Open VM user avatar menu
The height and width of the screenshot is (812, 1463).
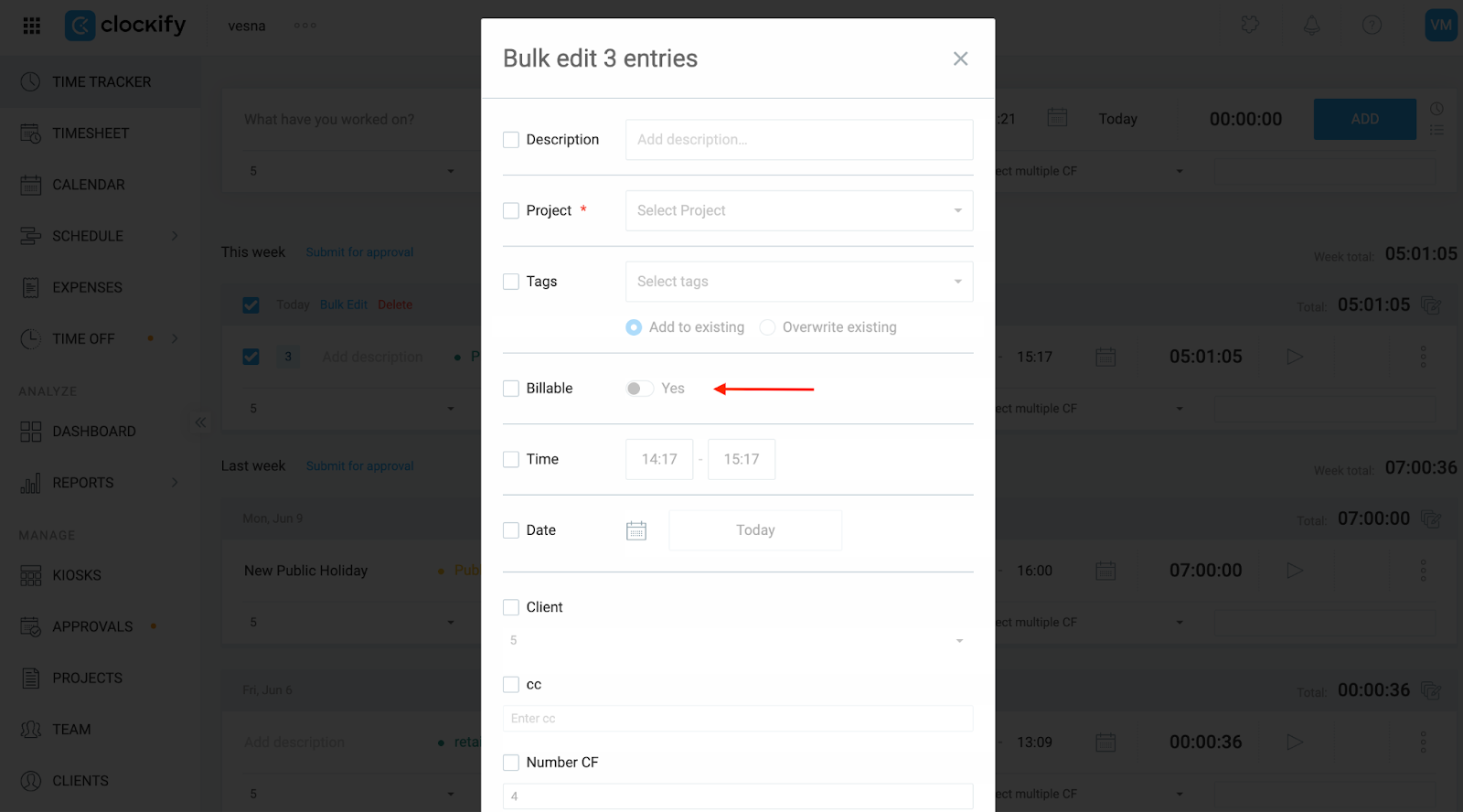(x=1441, y=26)
